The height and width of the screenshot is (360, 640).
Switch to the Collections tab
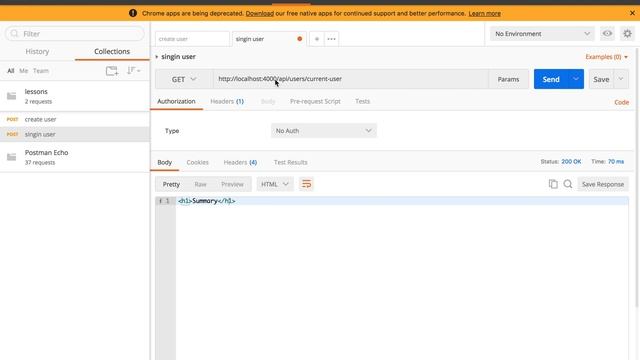[112, 51]
